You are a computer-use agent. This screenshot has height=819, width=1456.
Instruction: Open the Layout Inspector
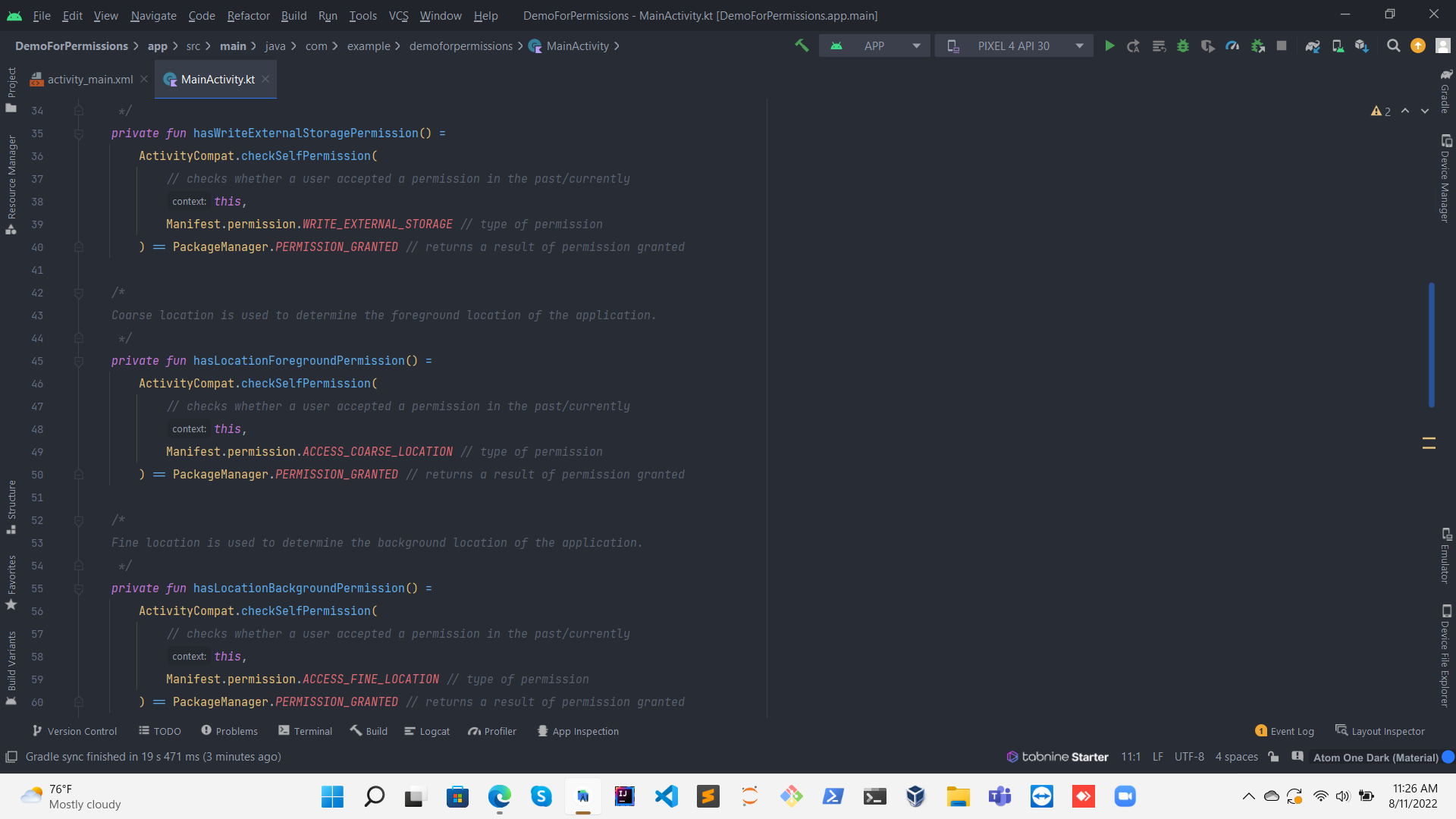coord(1380,731)
